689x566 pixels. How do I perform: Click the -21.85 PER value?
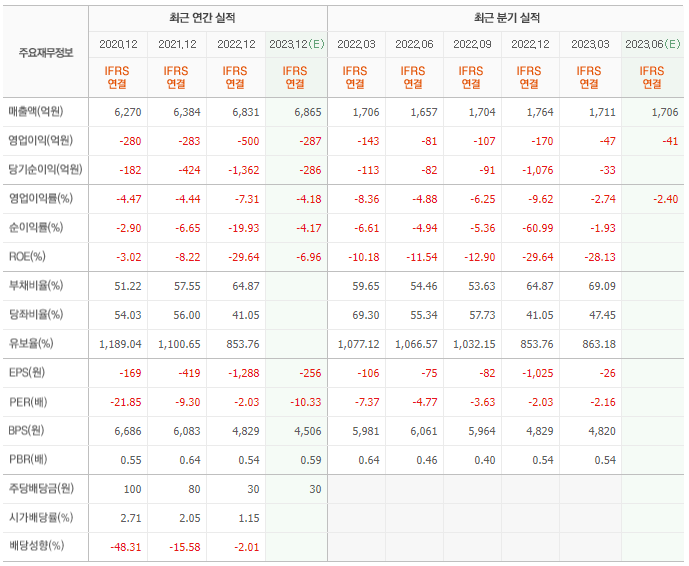coord(126,403)
